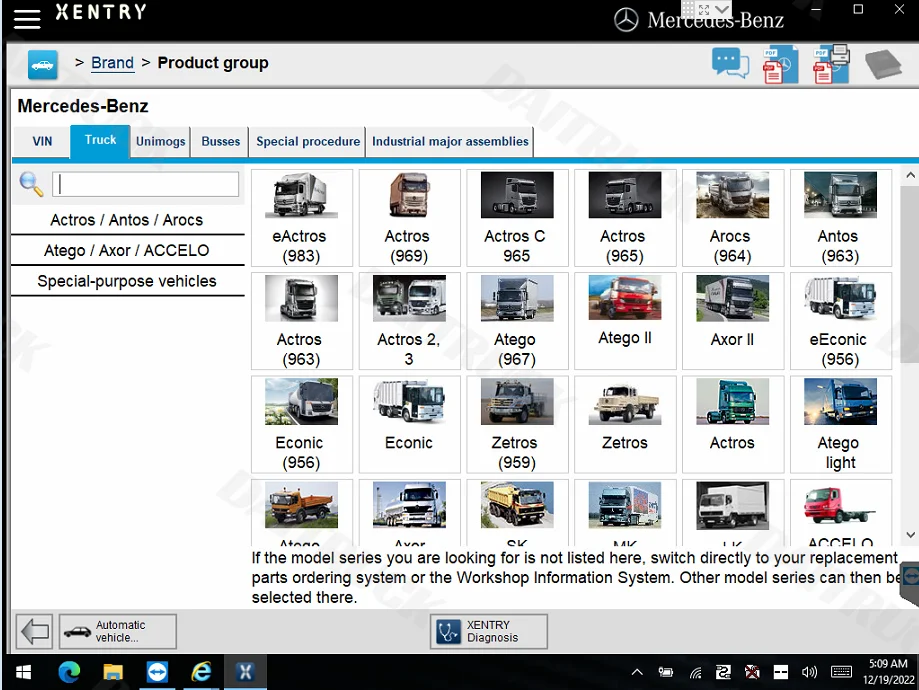Select Econic tile without model number
This screenshot has width=919, height=690.
[409, 424]
